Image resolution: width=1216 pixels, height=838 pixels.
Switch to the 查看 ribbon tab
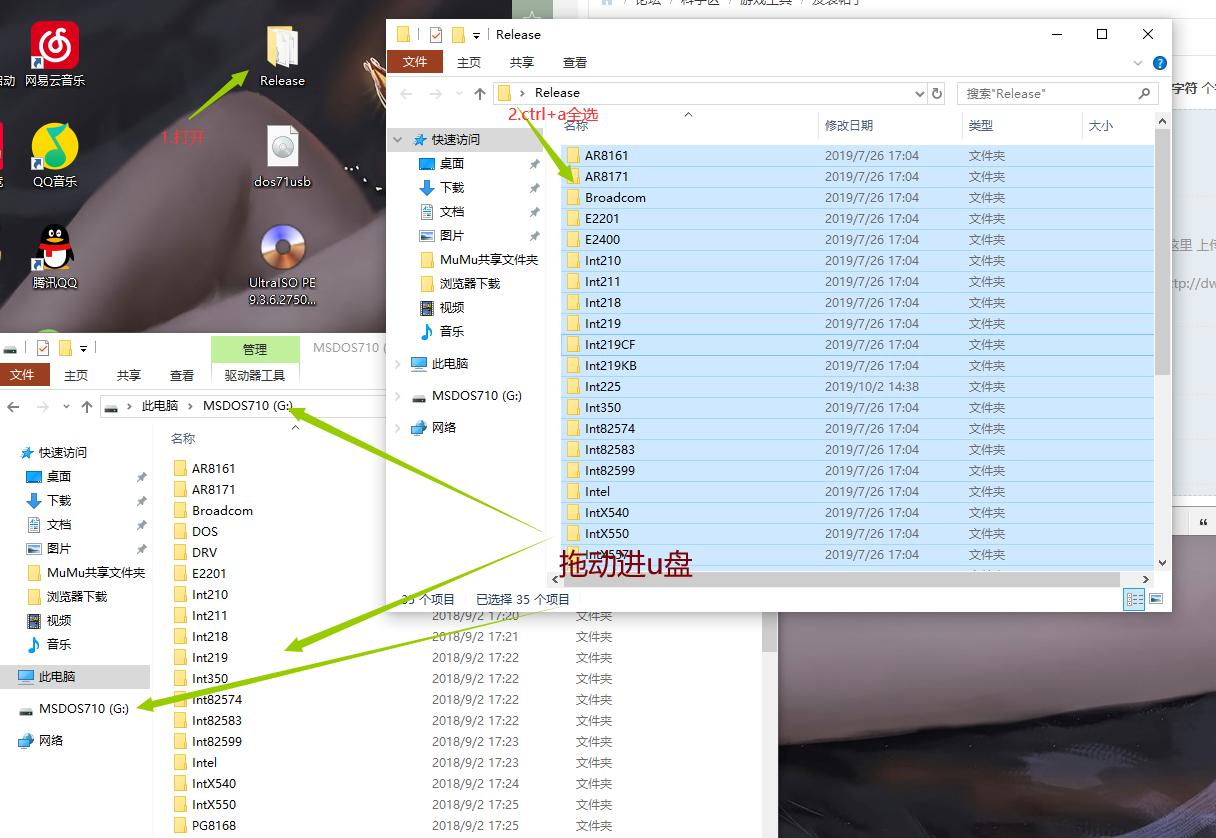click(x=574, y=61)
